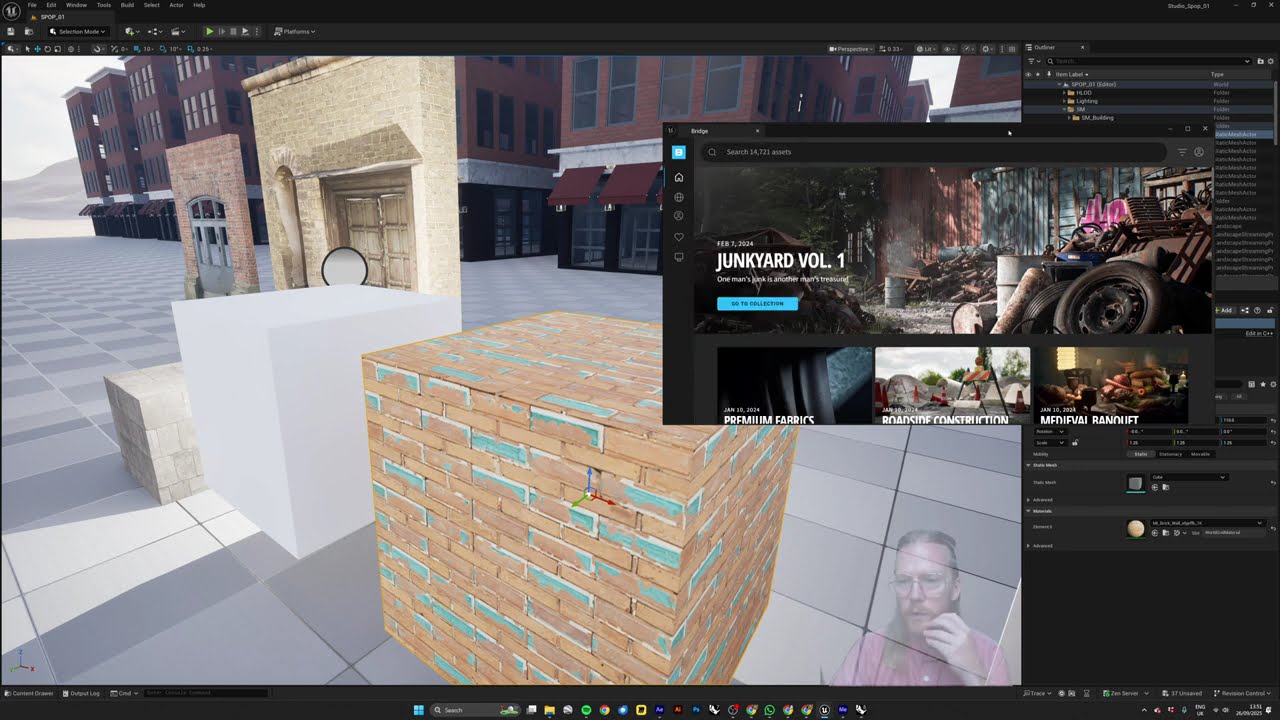Open viewport Show eye icon menu
This screenshot has height=720, width=1280.
pos(949,48)
